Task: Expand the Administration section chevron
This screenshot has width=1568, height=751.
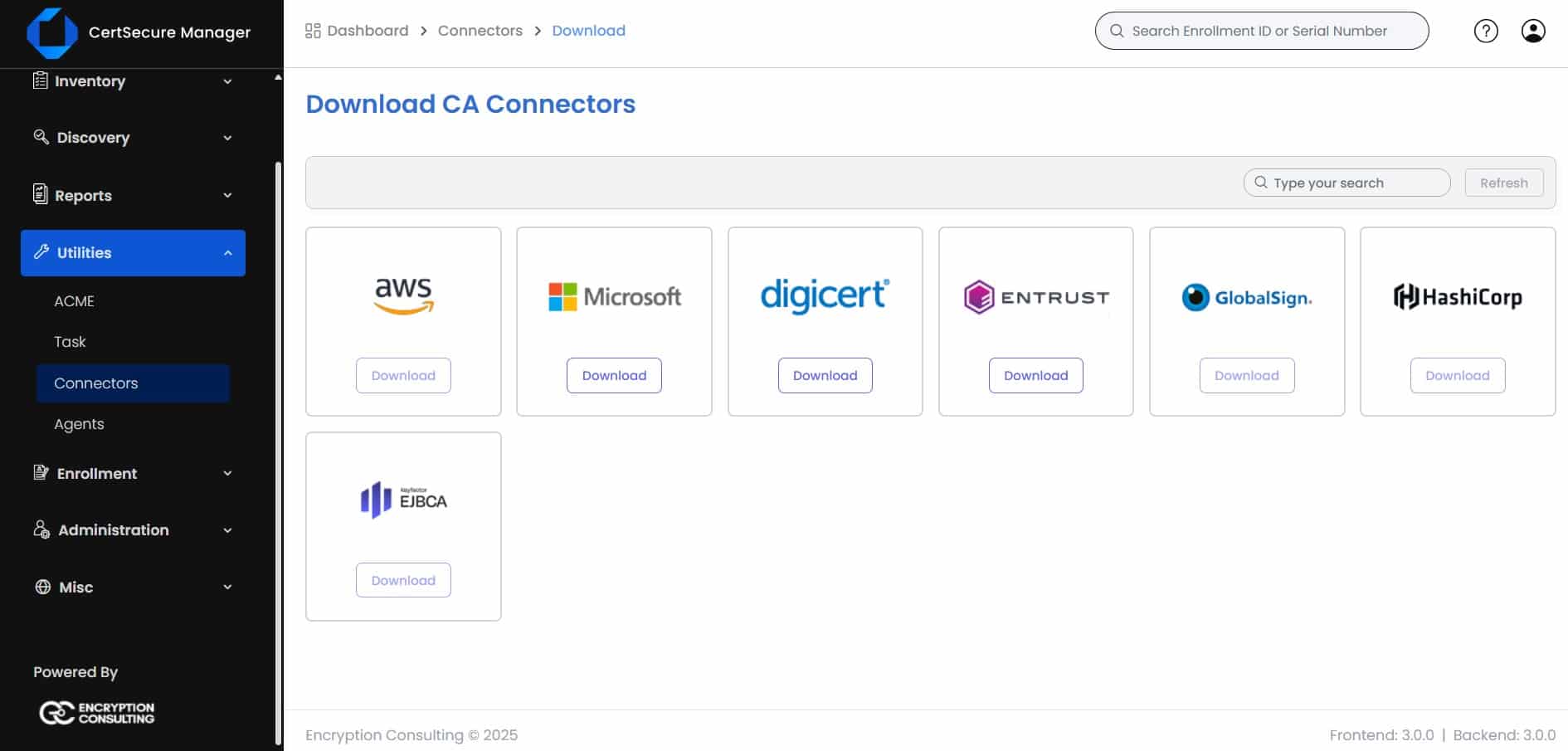Action: pos(227,530)
